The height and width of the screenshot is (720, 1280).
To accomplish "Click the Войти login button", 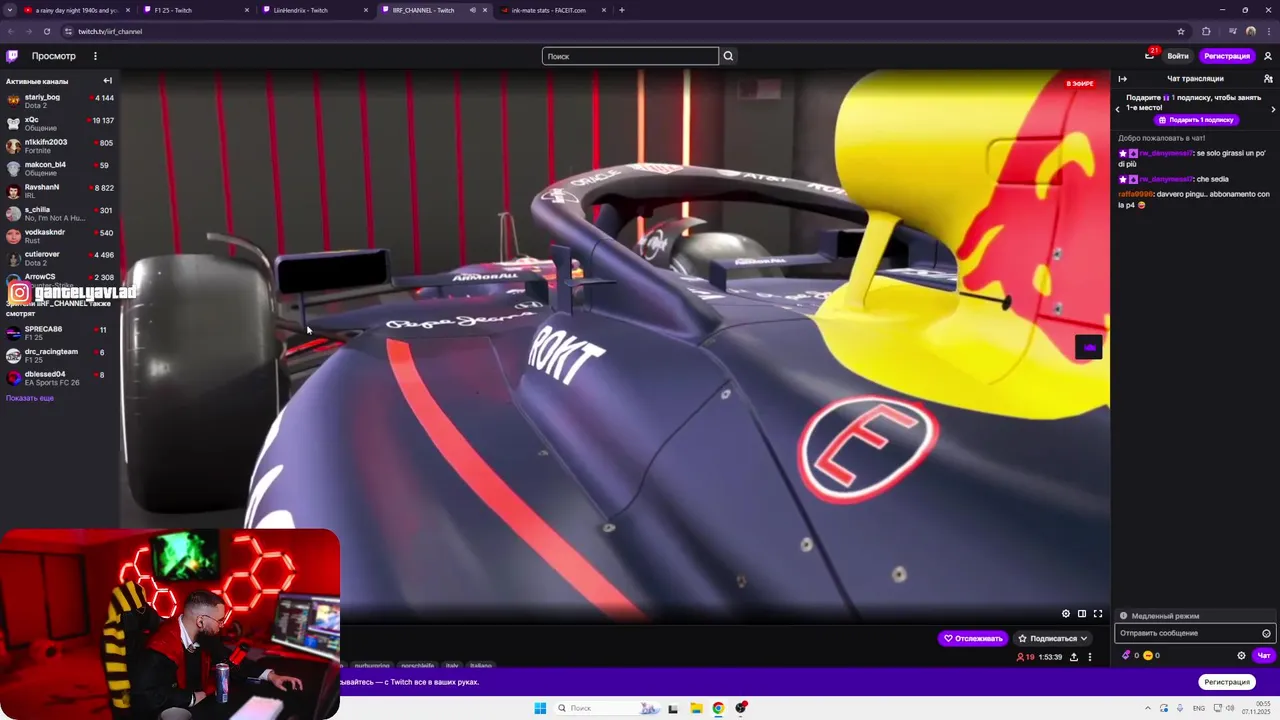I will [1178, 56].
